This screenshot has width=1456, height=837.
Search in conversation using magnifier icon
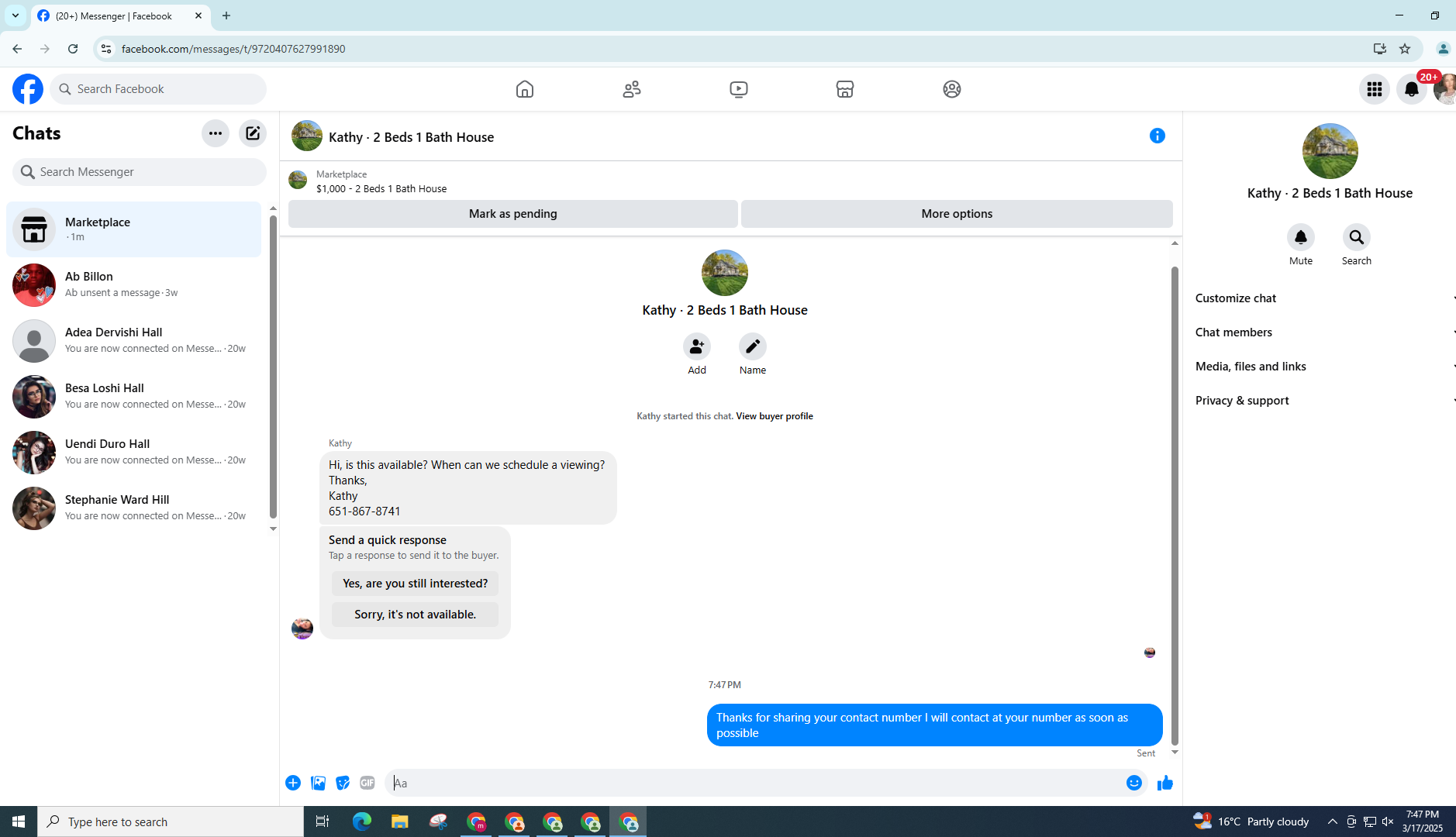(x=1357, y=237)
